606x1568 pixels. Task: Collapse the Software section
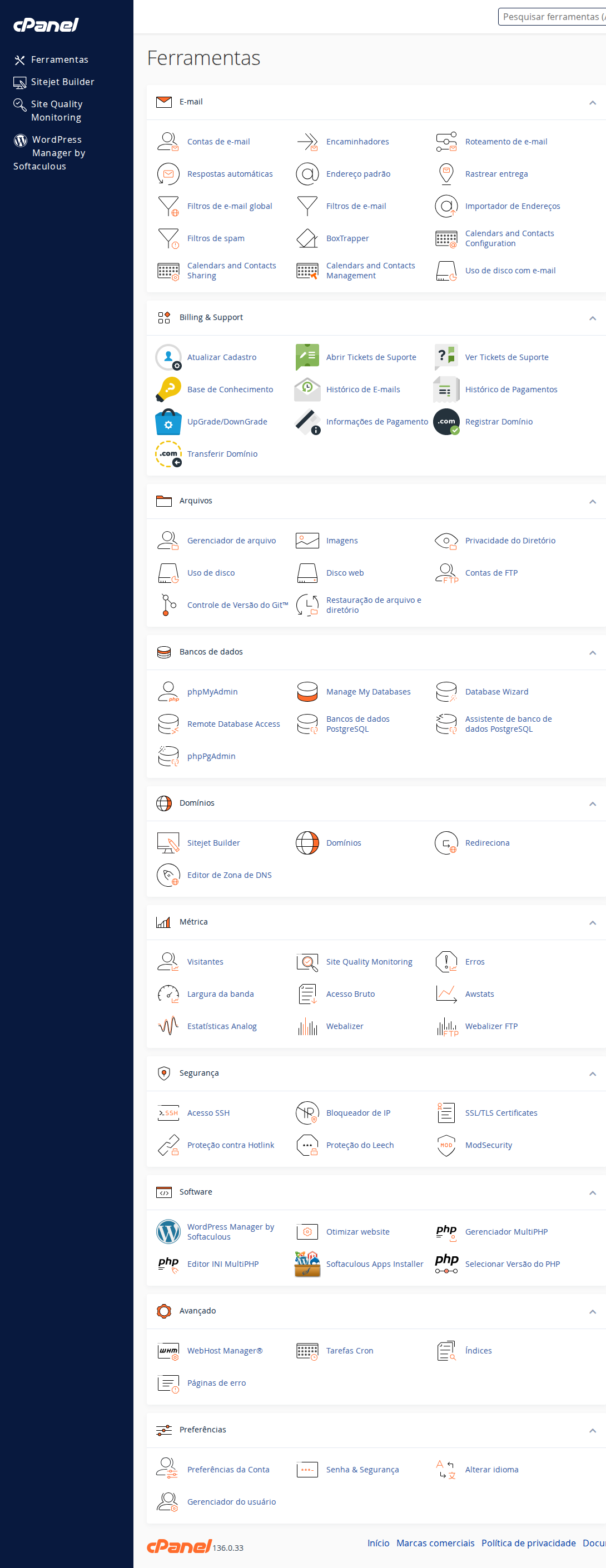click(592, 1192)
